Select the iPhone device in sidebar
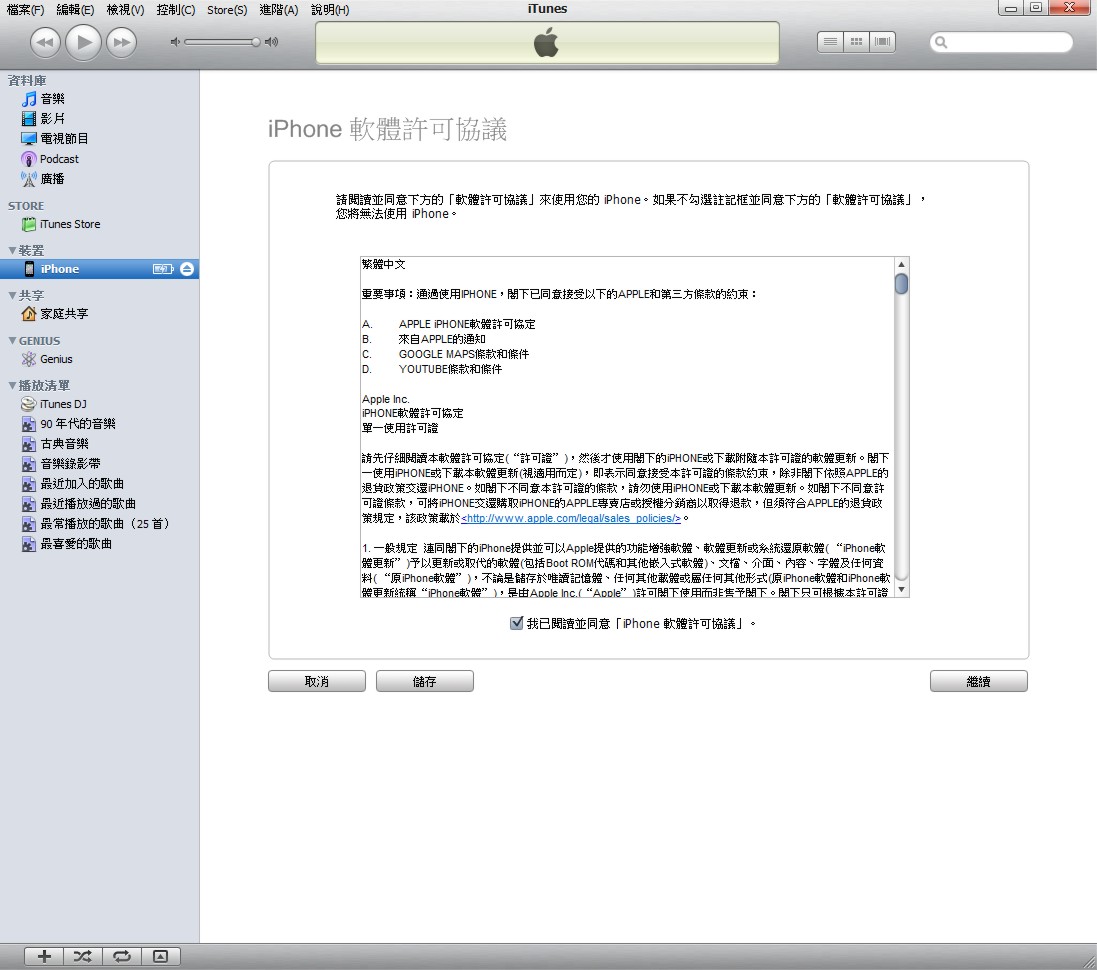1097x970 pixels. tap(99, 269)
